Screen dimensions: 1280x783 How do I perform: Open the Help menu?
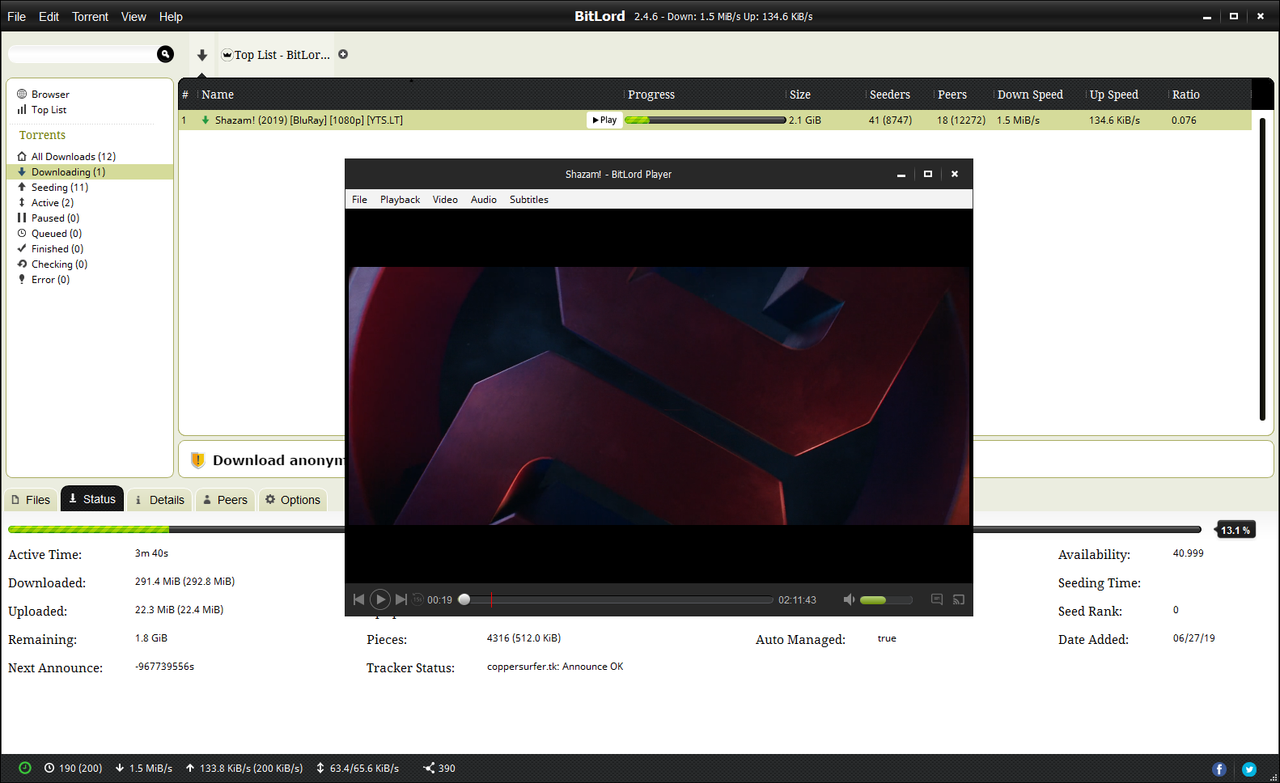pyautogui.click(x=171, y=17)
